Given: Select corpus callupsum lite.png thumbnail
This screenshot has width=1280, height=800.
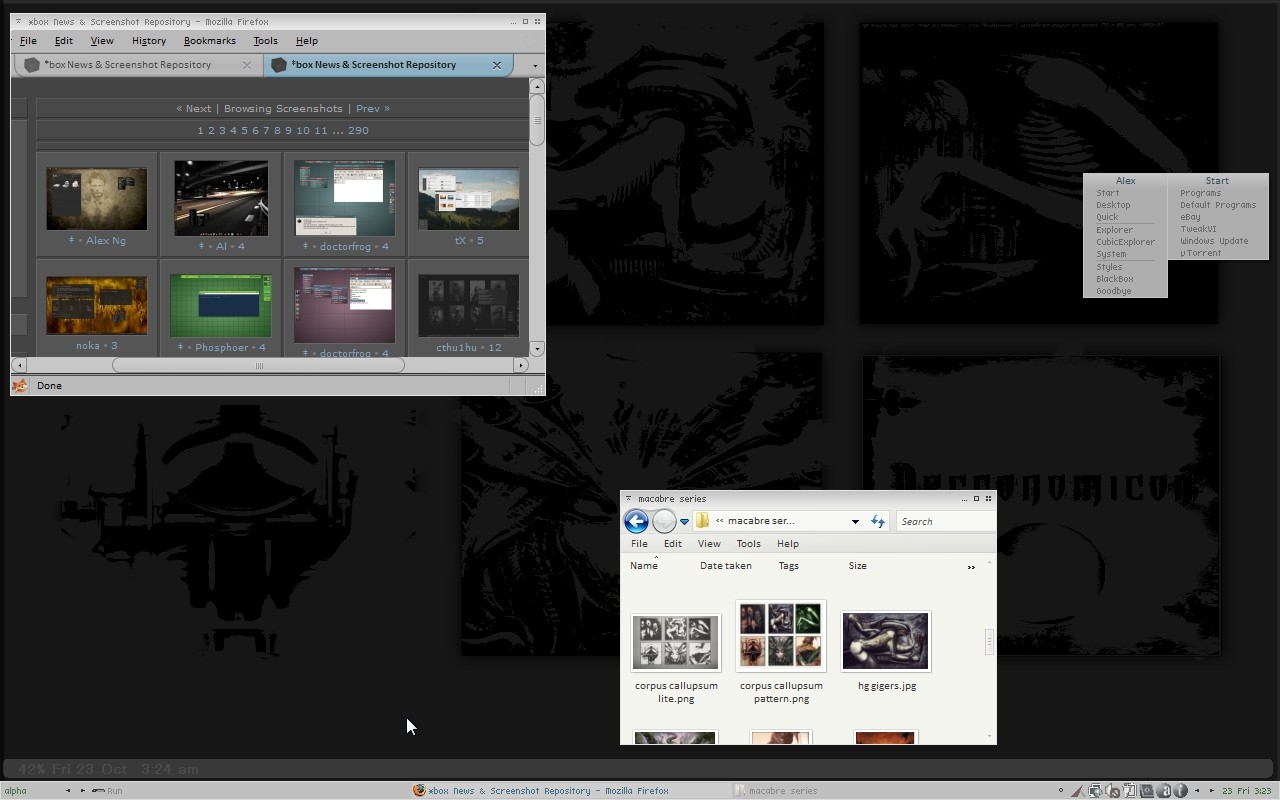Looking at the screenshot, I should pos(676,642).
